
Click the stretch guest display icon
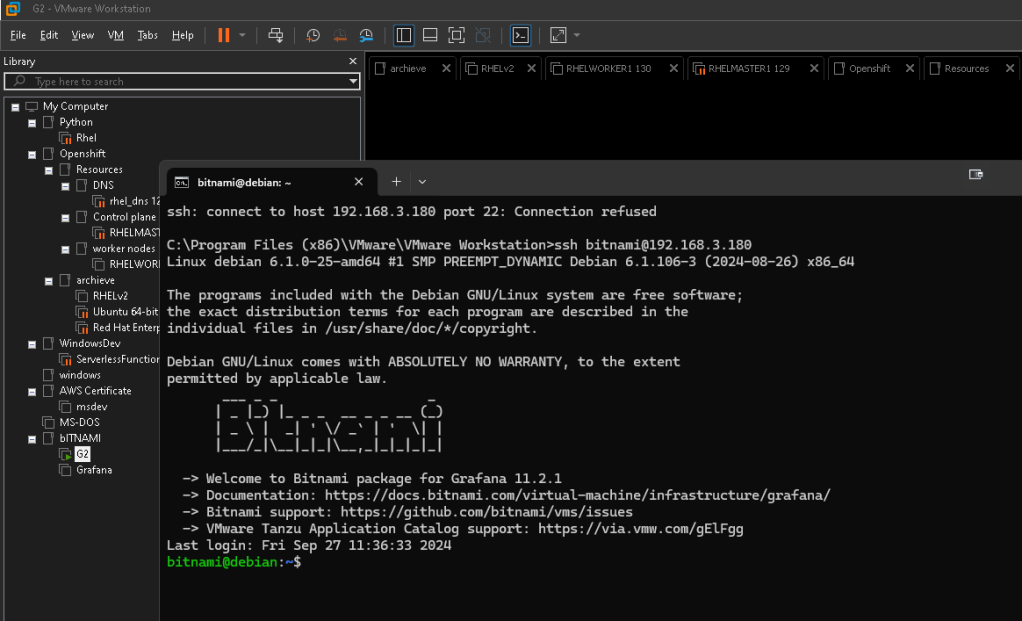(x=558, y=35)
